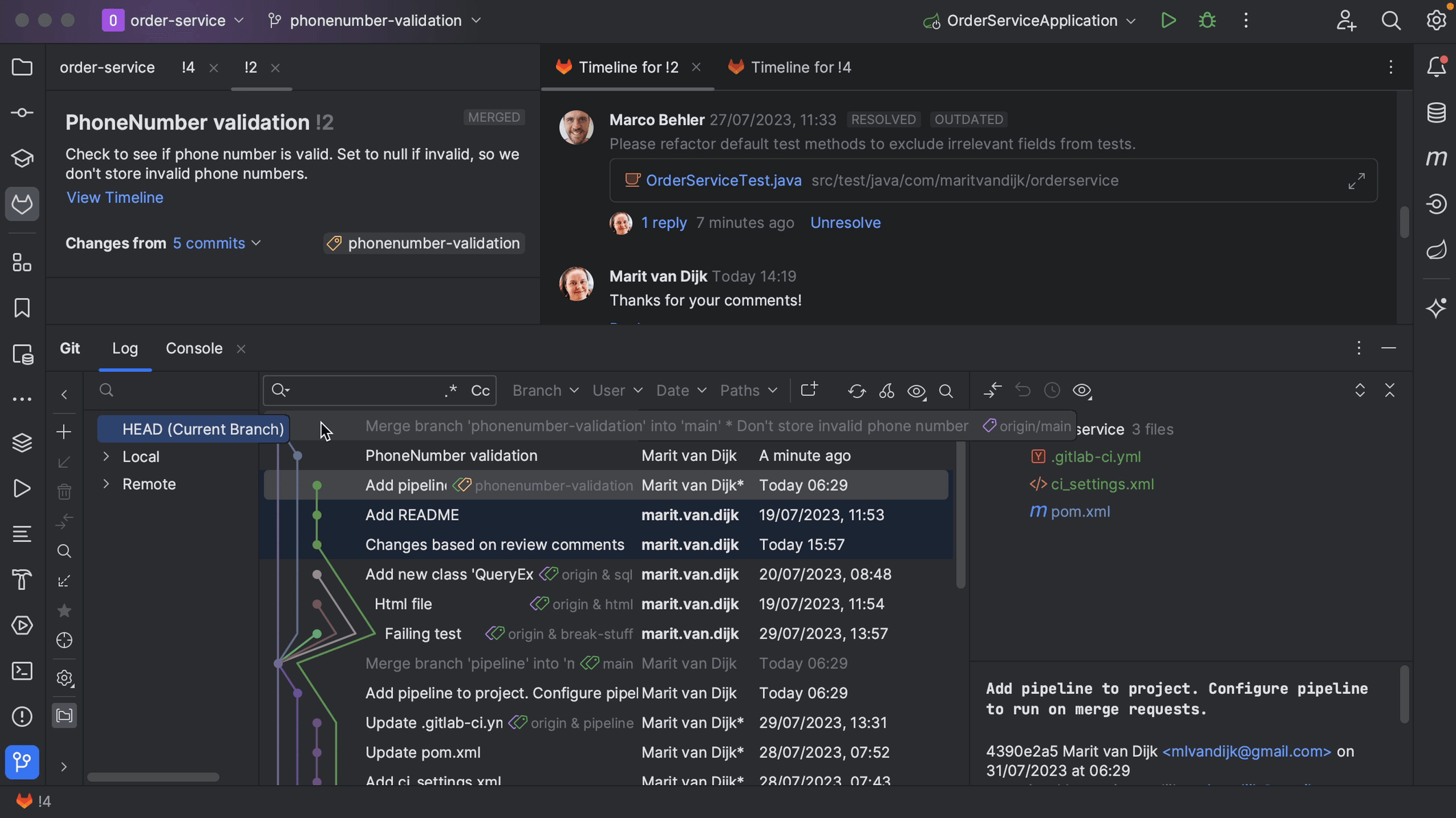The width and height of the screenshot is (1456, 818).
Task: Click the cherry-pick commit icon
Action: 885,390
